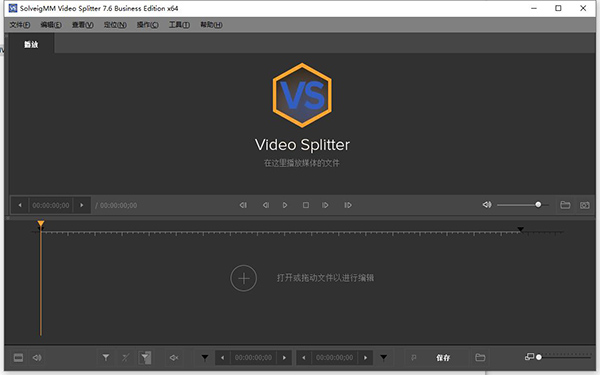The image size is (600, 375).
Task: Open the 操作(C) menu
Action: 148,25
